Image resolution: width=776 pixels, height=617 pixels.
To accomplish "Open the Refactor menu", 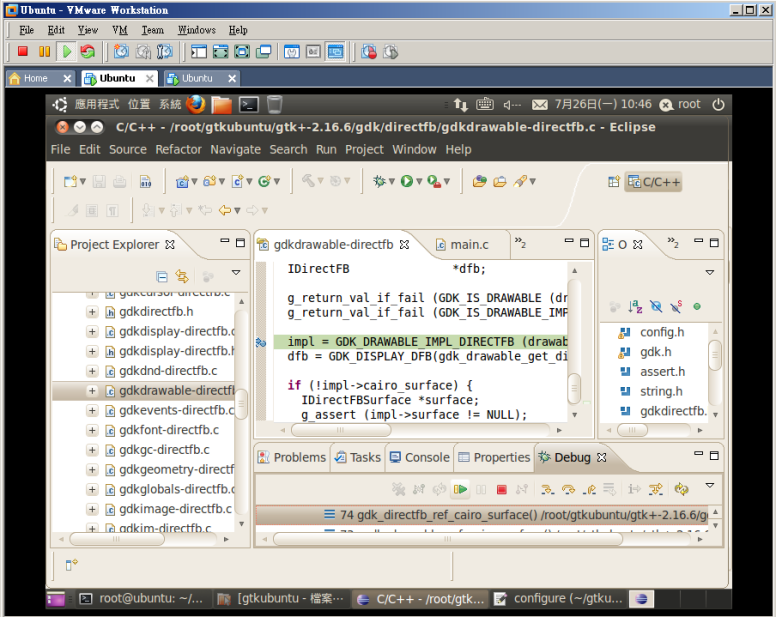I will point(178,149).
